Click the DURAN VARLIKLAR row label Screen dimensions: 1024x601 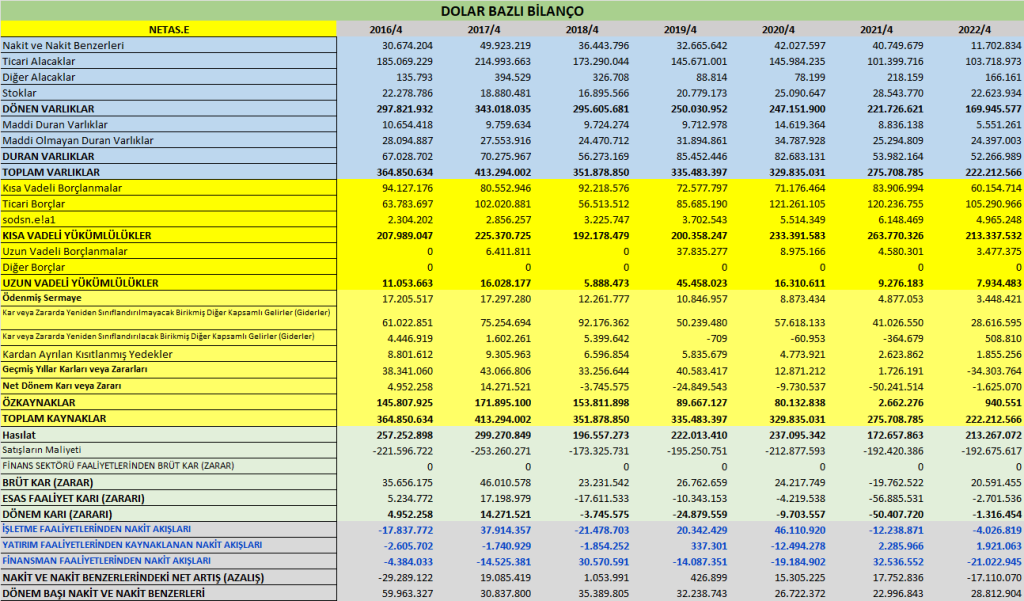click(48, 156)
